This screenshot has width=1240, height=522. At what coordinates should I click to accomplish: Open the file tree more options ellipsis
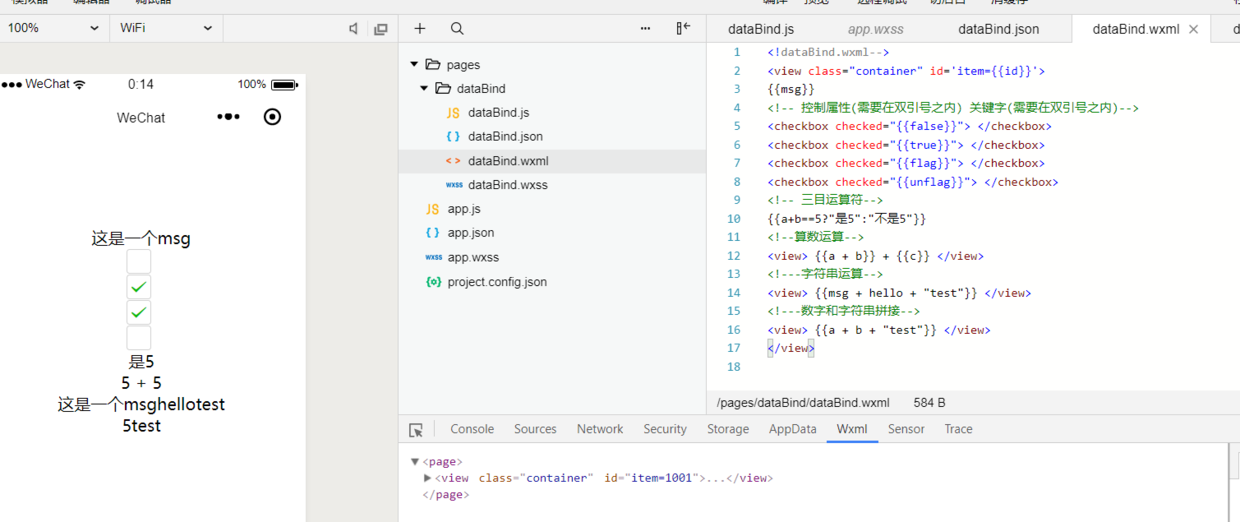(x=646, y=29)
